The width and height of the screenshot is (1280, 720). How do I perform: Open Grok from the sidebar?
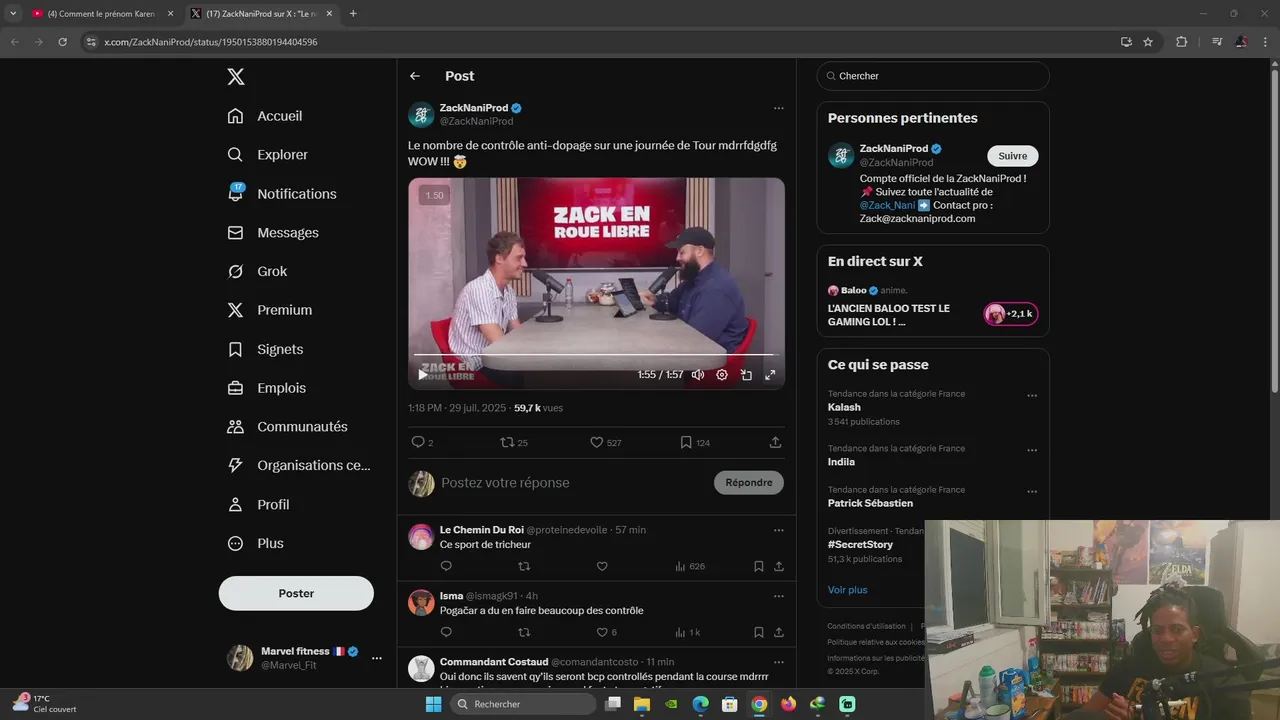(257, 272)
